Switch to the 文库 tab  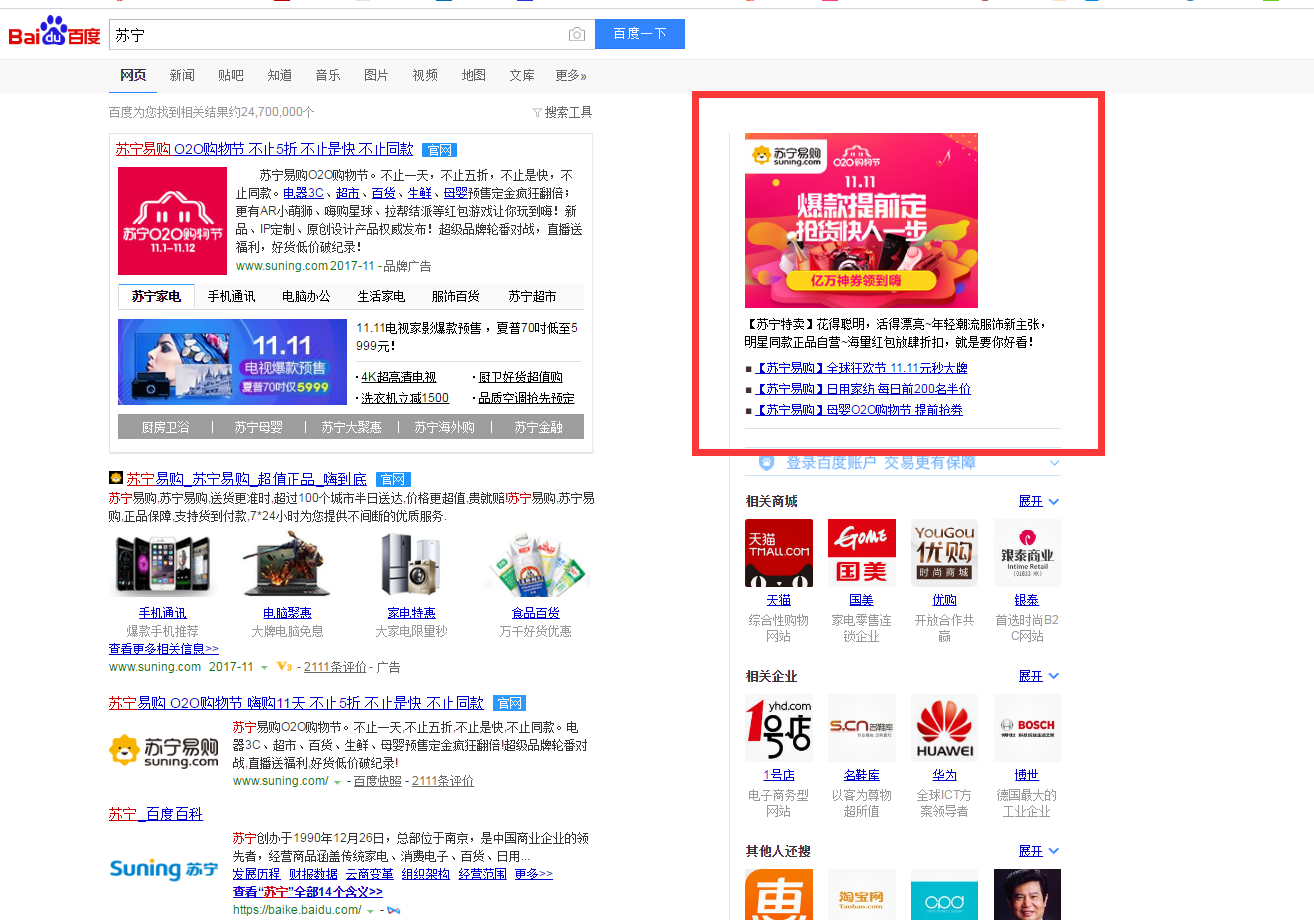[522, 75]
